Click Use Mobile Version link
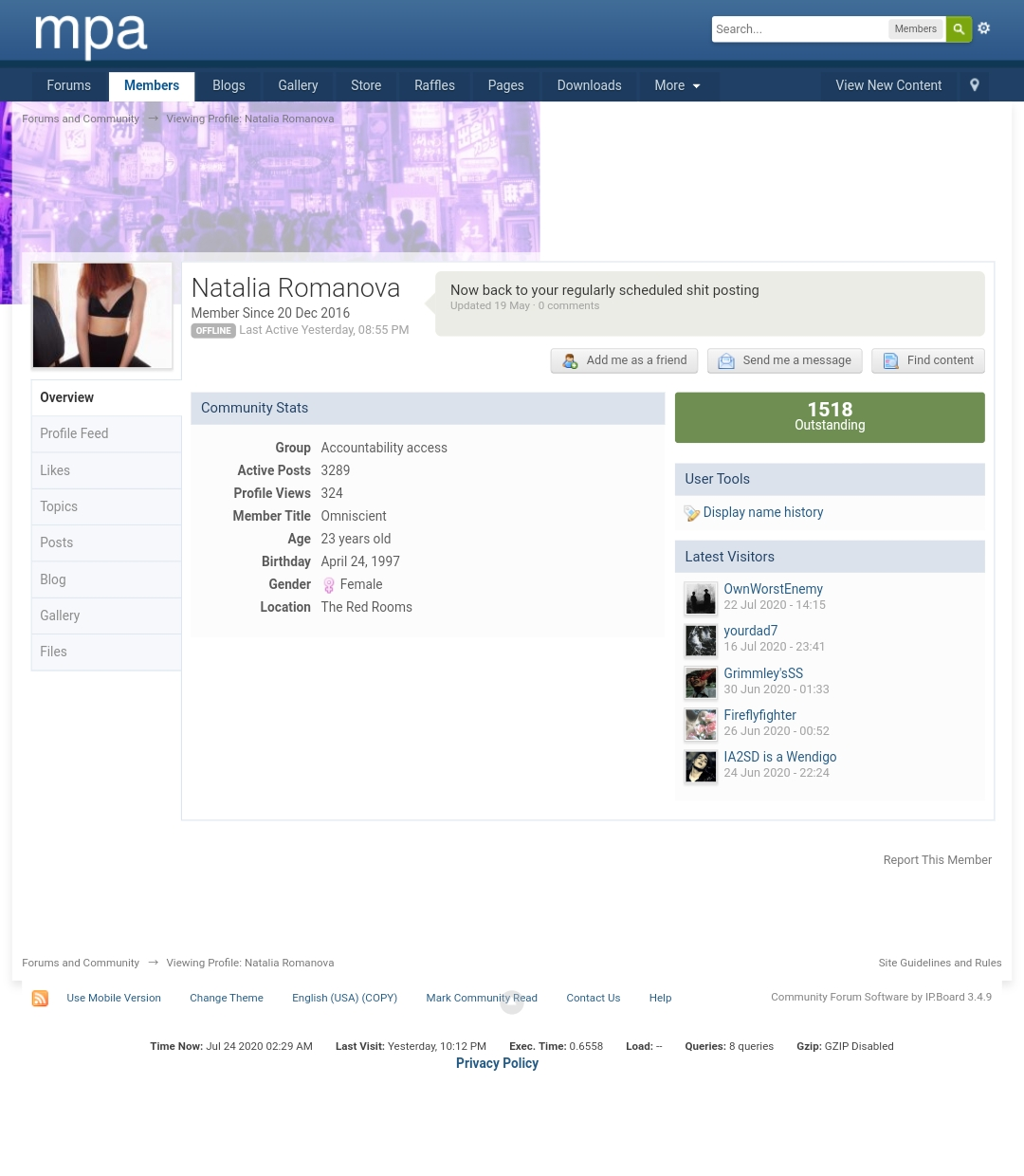The height and width of the screenshot is (1176, 1024). click(114, 998)
